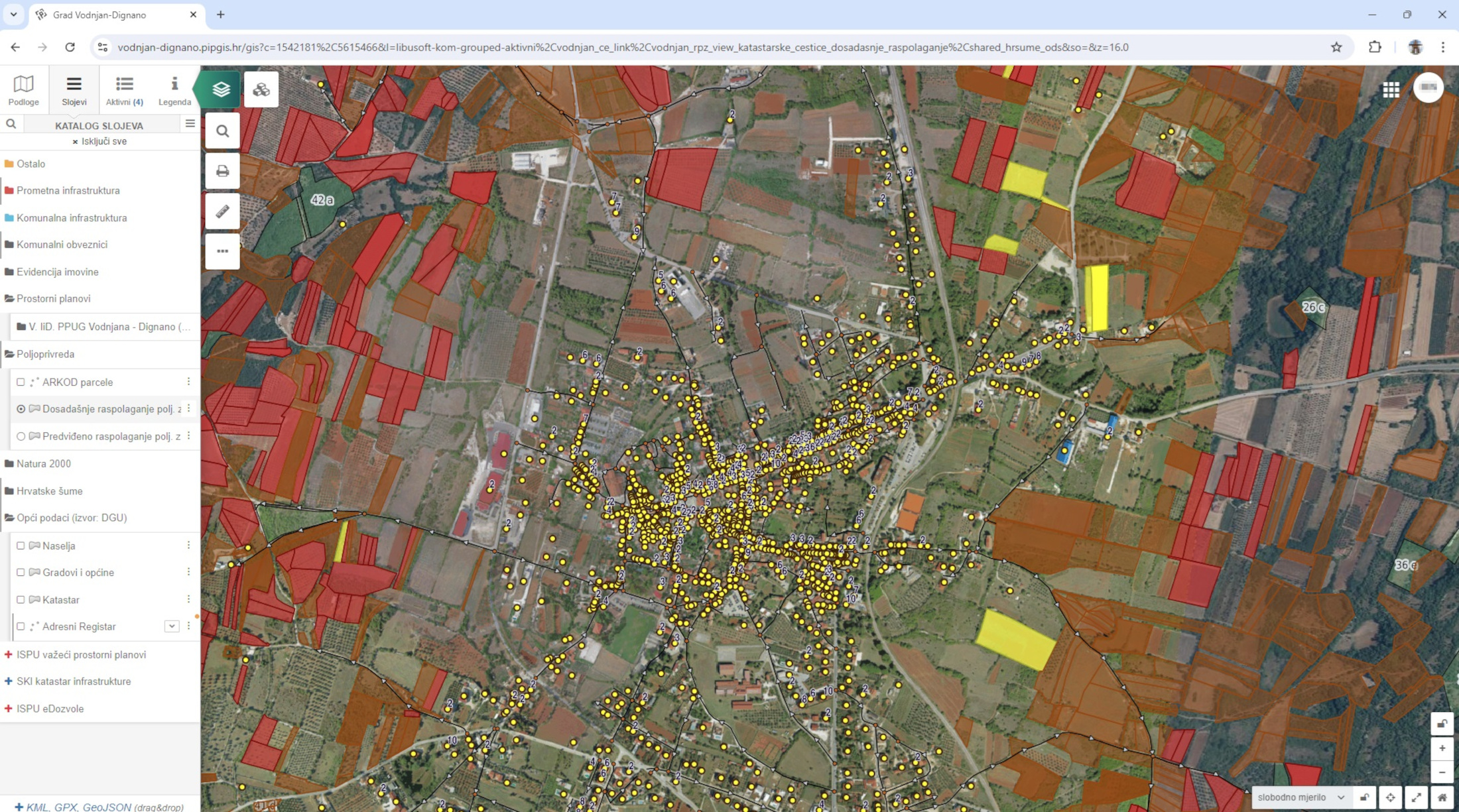Open the Legenda tab
Image resolution: width=1459 pixels, height=812 pixels.
pyautogui.click(x=174, y=89)
